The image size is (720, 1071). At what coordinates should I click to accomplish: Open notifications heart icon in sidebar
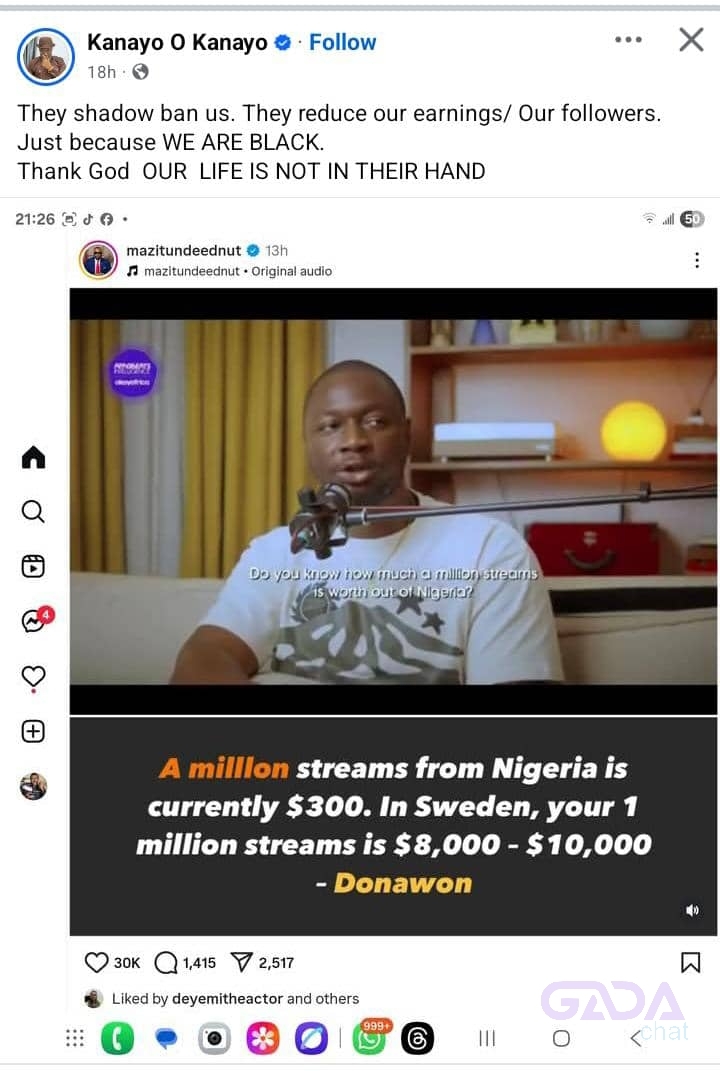pyautogui.click(x=33, y=677)
